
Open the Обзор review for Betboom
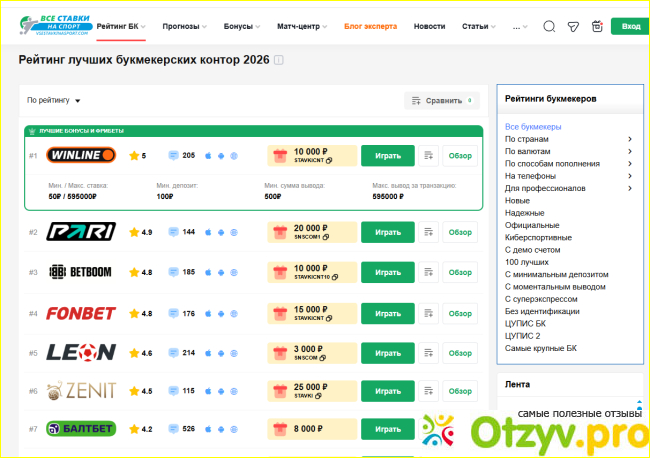[x=460, y=272]
